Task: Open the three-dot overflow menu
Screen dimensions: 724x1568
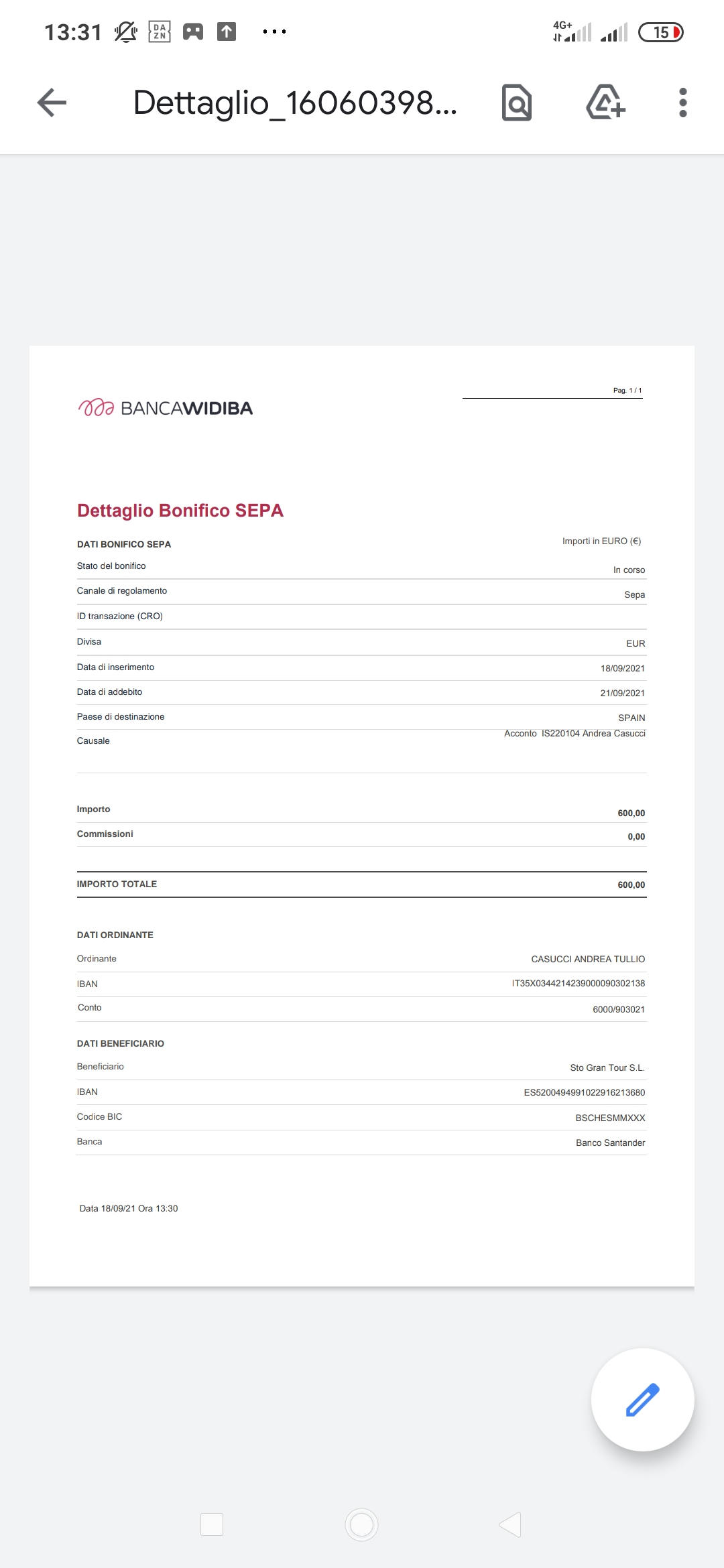Action: [x=682, y=103]
